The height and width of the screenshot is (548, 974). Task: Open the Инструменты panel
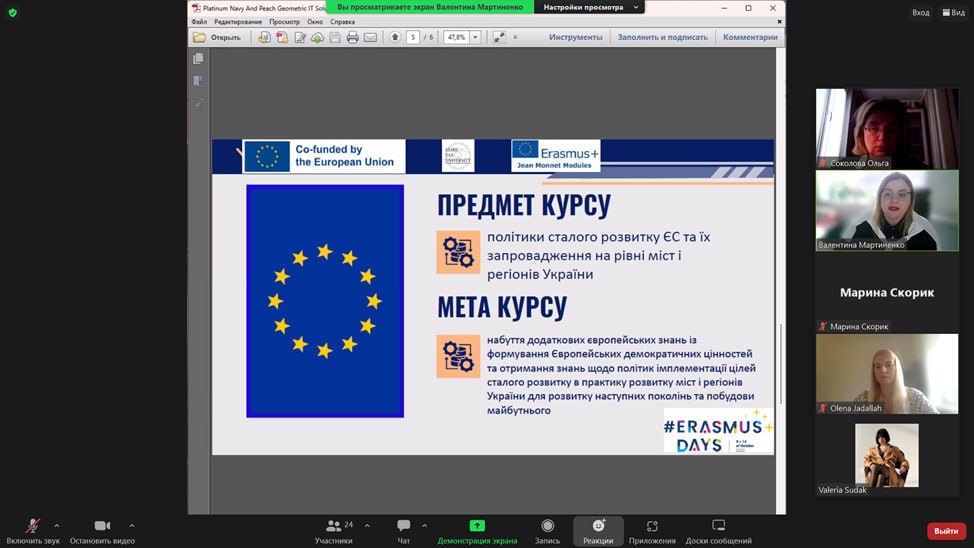tap(575, 37)
